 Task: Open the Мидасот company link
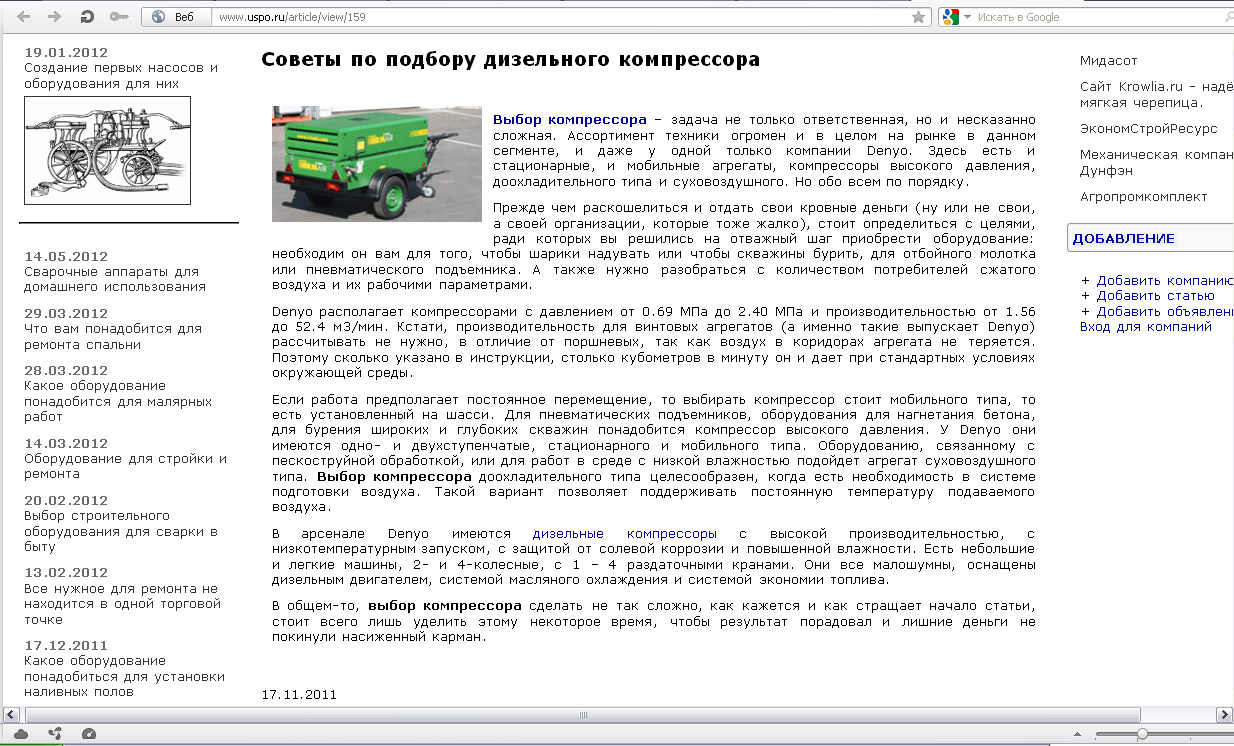tap(1108, 61)
